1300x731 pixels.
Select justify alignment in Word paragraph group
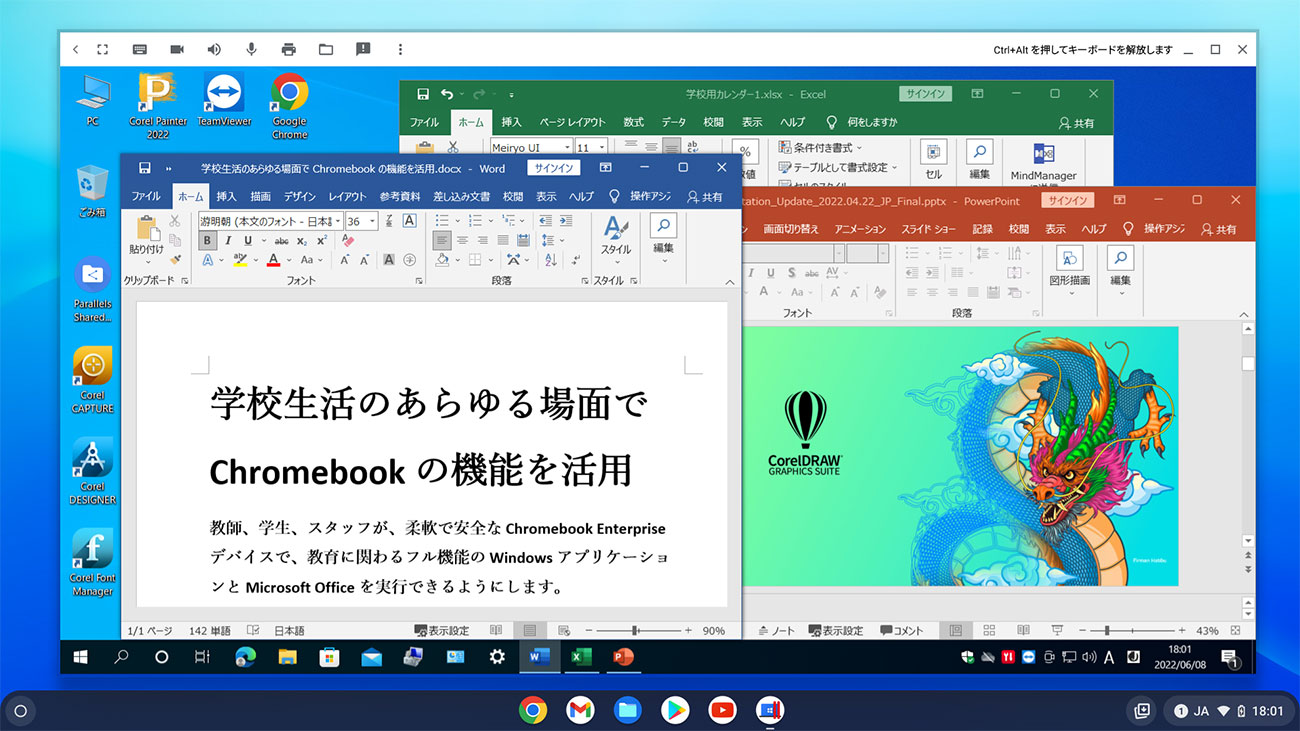pyautogui.click(x=503, y=240)
